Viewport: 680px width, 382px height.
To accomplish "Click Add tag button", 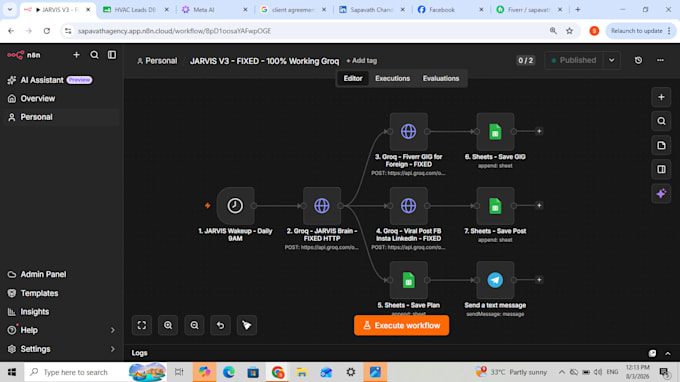I will 362,61.
